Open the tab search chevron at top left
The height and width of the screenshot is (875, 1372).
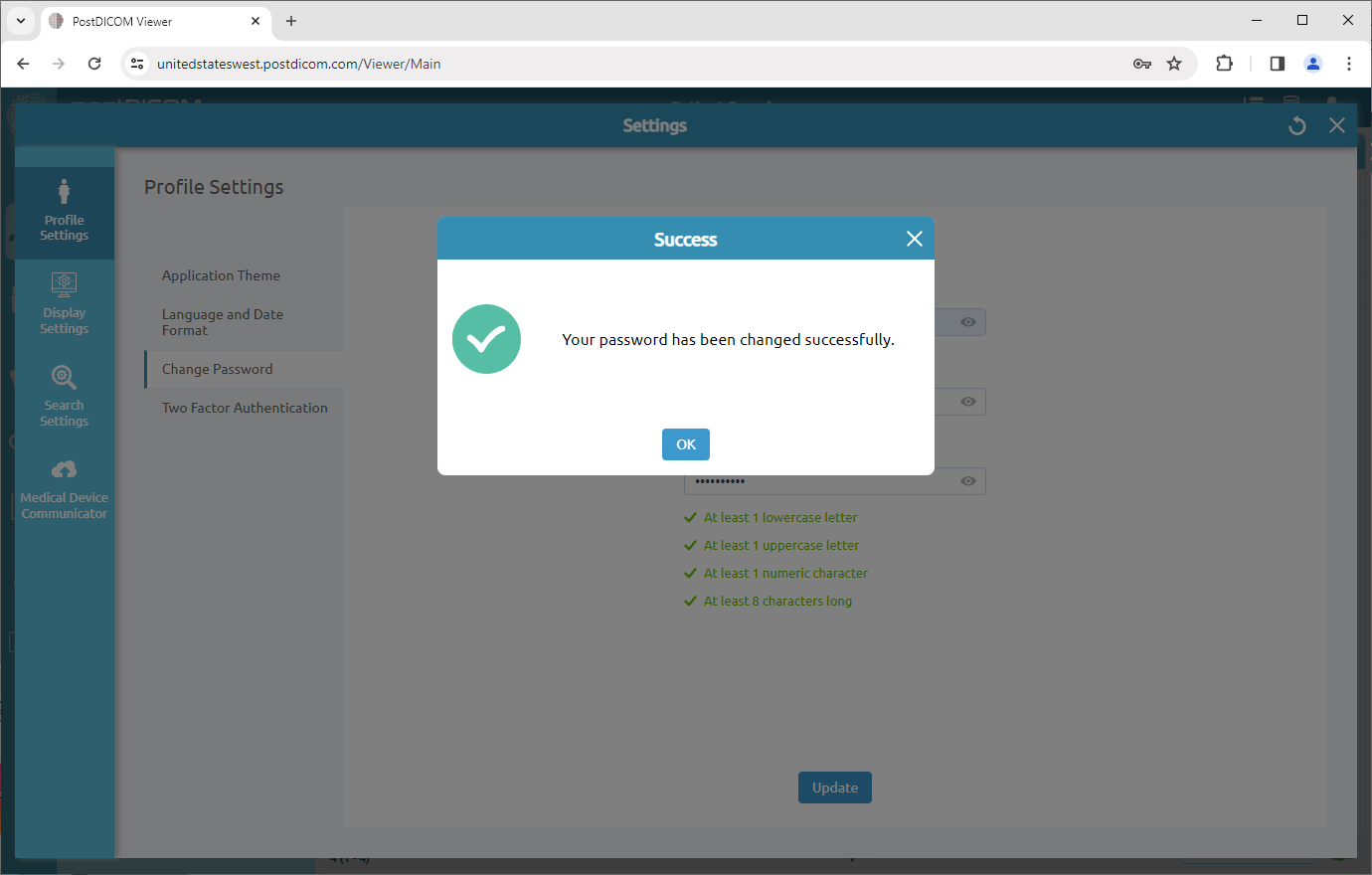21,20
